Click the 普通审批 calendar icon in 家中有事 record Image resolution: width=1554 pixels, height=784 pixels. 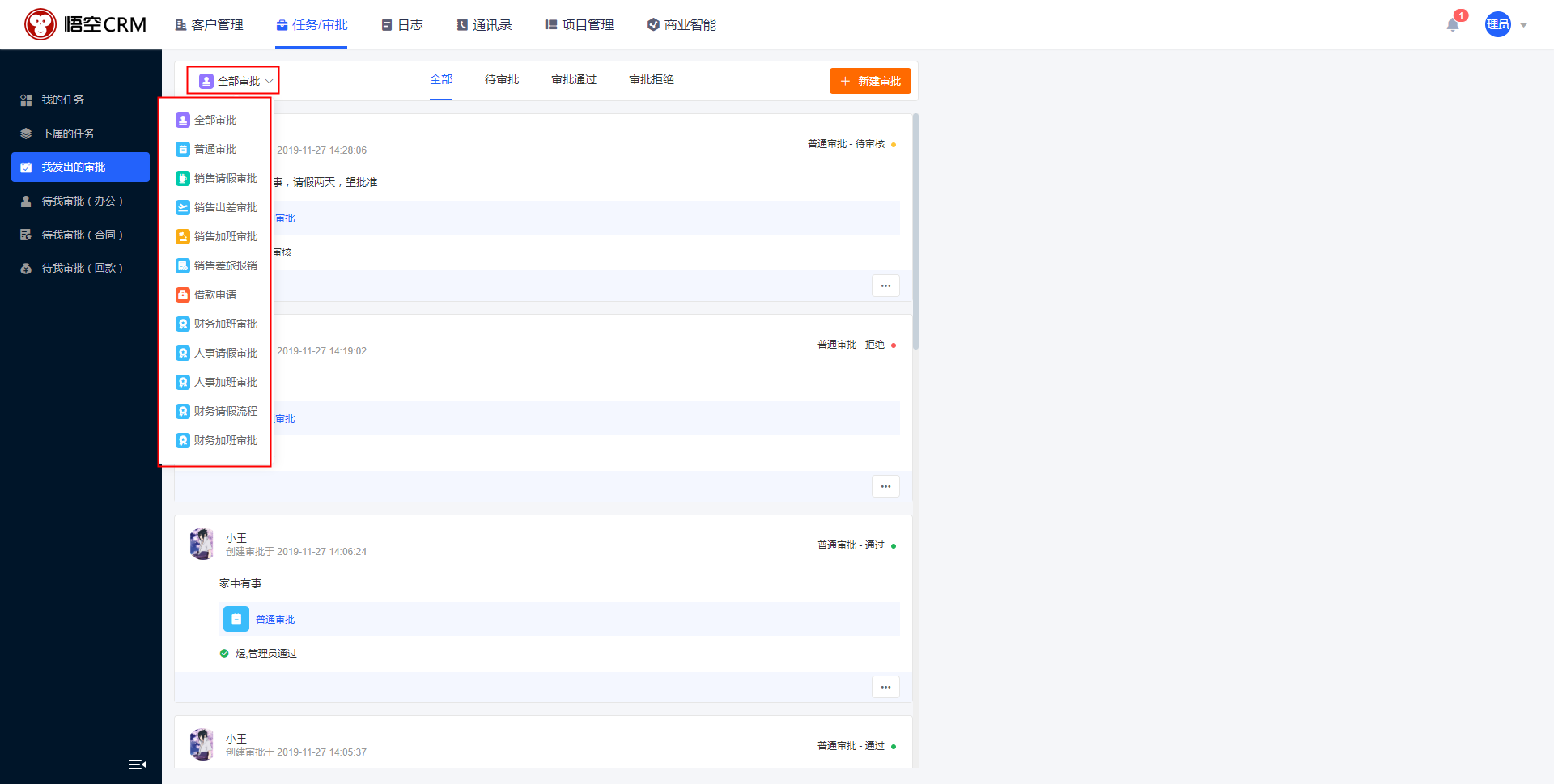coord(236,619)
